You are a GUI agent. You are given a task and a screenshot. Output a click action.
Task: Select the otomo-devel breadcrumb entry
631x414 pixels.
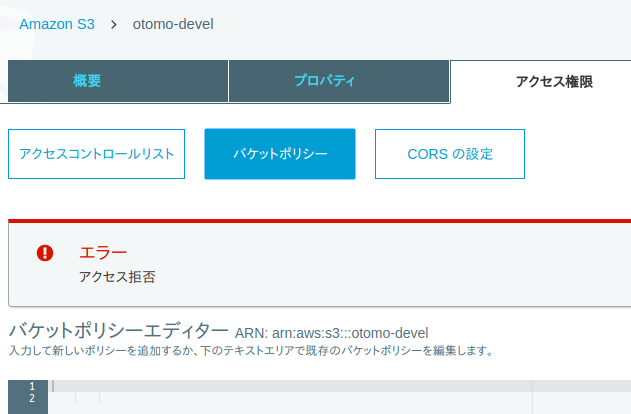[x=173, y=24]
